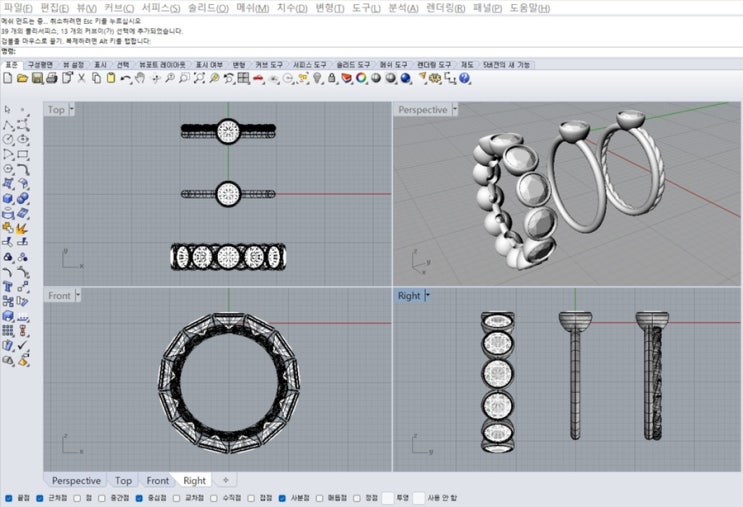The width and height of the screenshot is (743, 507).
Task: Enable the 접점 osnap checkbox
Action: point(251,498)
